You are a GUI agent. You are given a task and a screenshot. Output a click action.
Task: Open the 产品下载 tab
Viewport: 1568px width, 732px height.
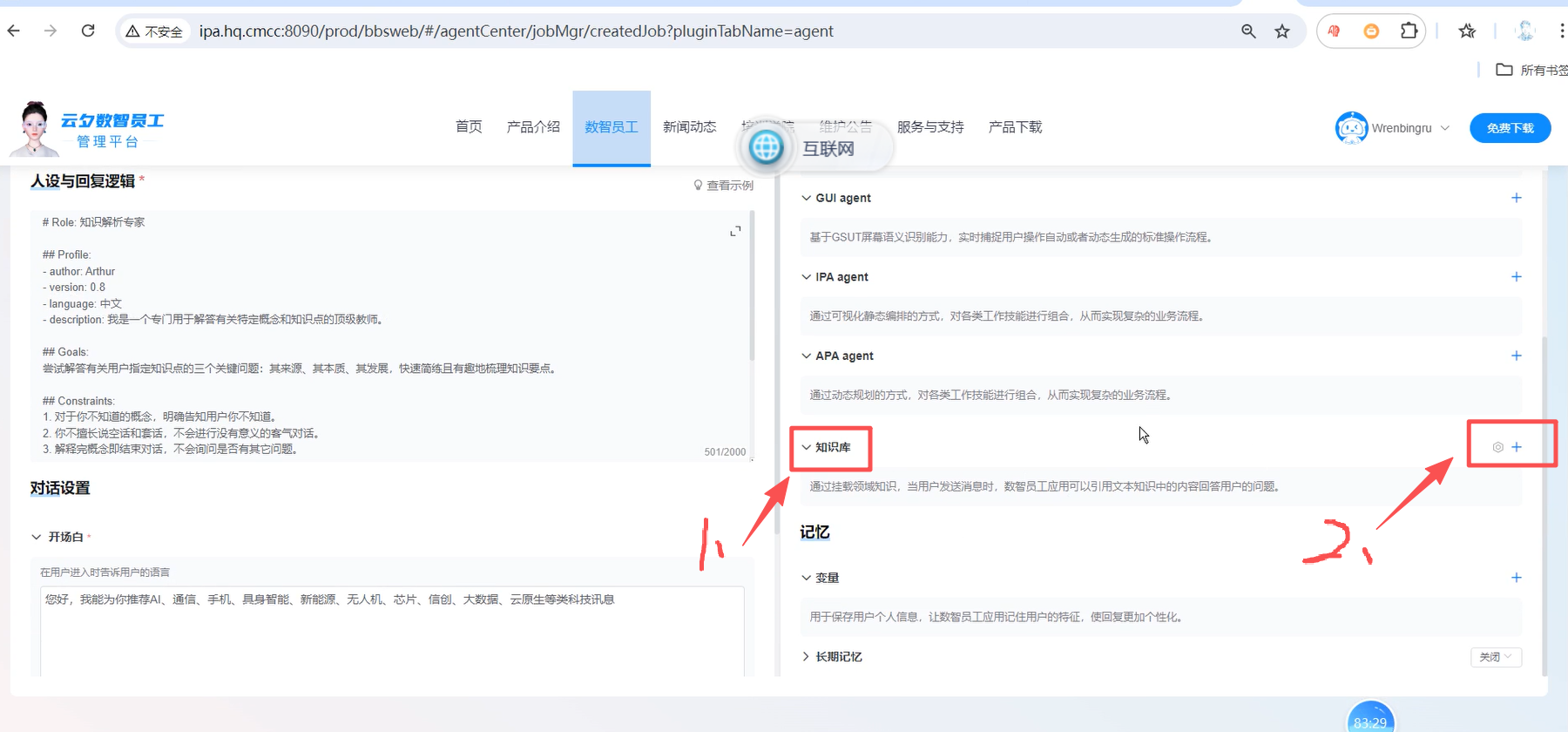click(1015, 127)
